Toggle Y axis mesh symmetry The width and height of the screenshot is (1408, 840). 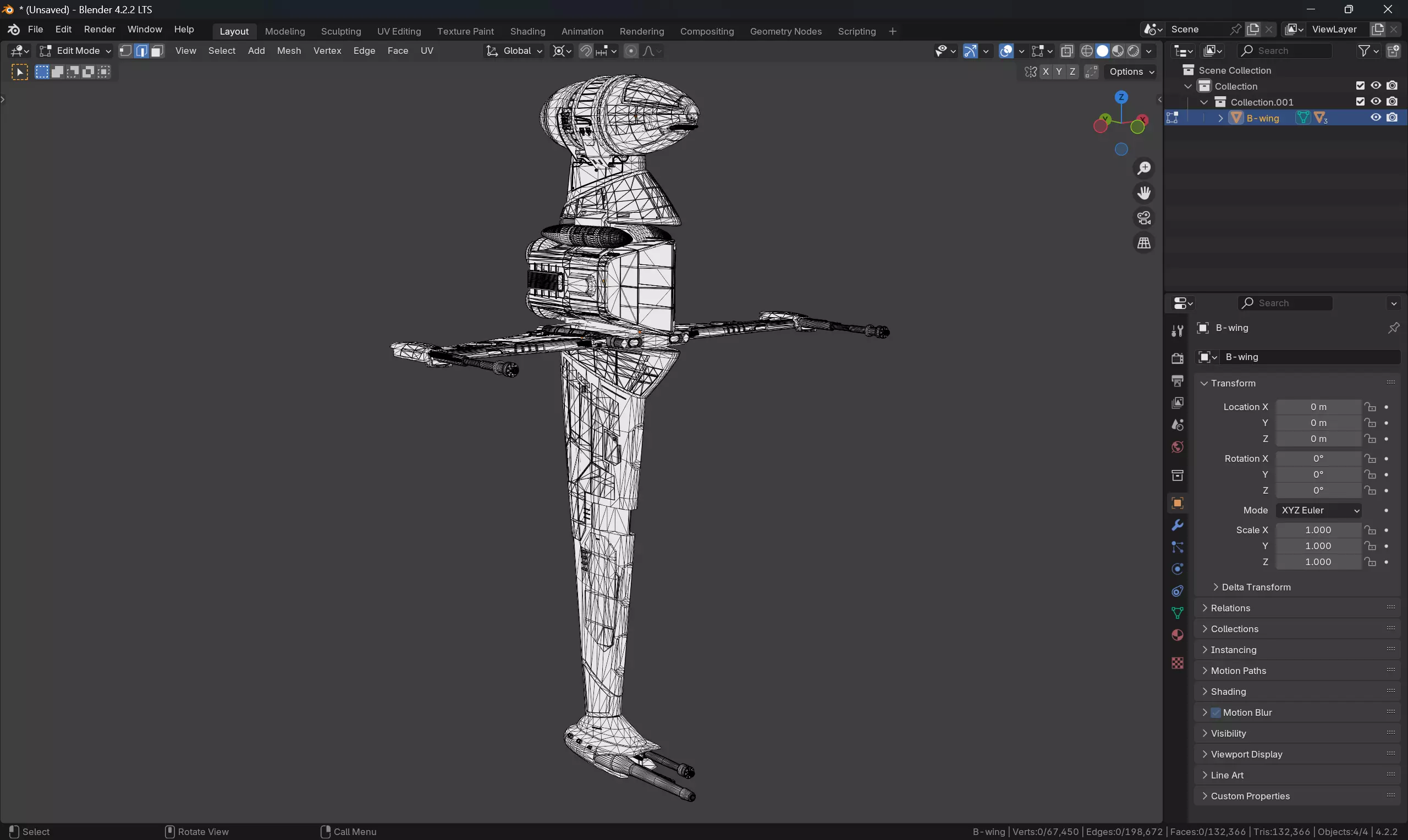(x=1059, y=72)
